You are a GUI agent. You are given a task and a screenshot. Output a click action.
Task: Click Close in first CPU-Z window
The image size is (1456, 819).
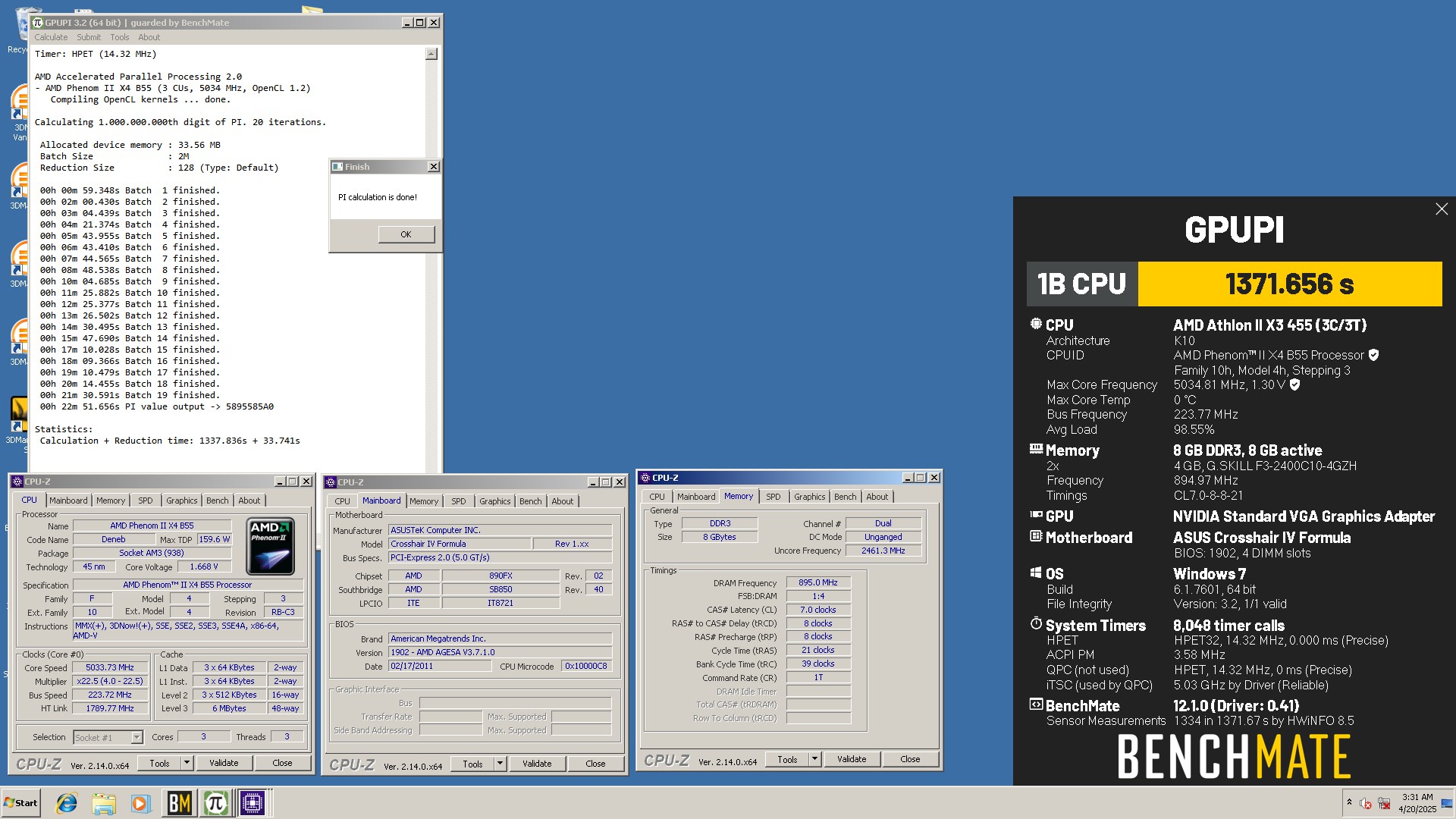point(282,763)
